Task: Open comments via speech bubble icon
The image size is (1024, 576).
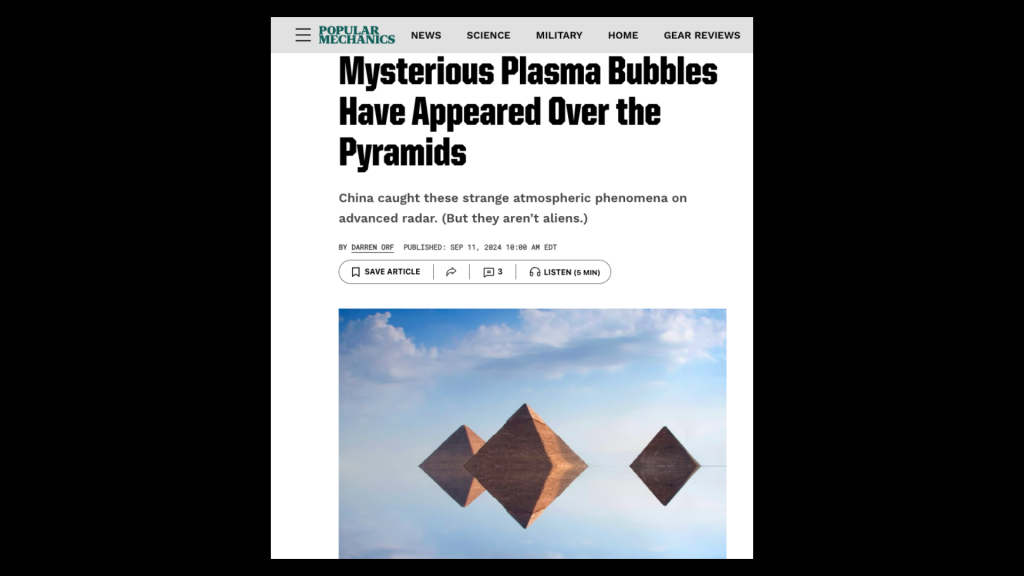Action: [488, 272]
